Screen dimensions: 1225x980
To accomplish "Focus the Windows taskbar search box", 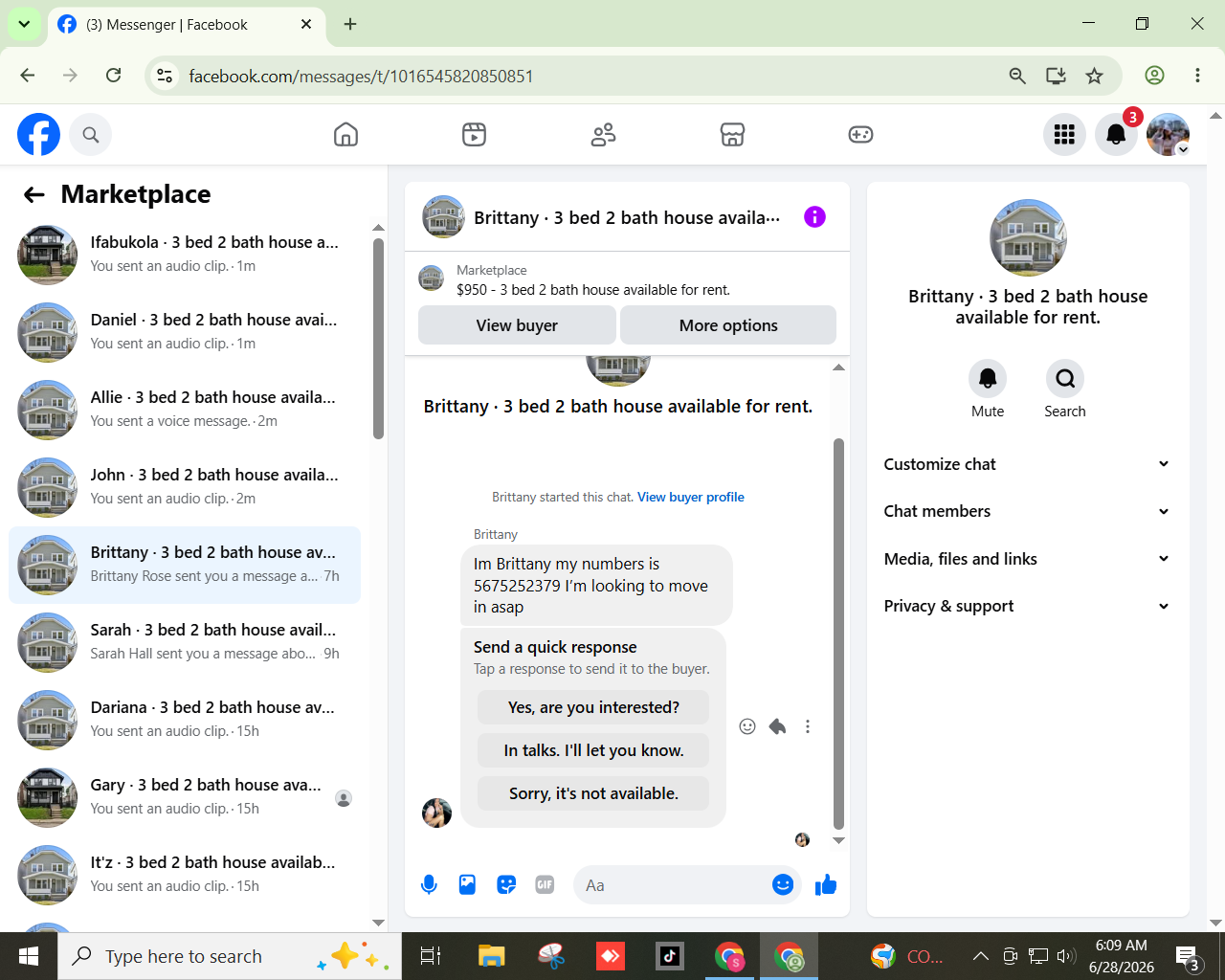I will click(230, 956).
